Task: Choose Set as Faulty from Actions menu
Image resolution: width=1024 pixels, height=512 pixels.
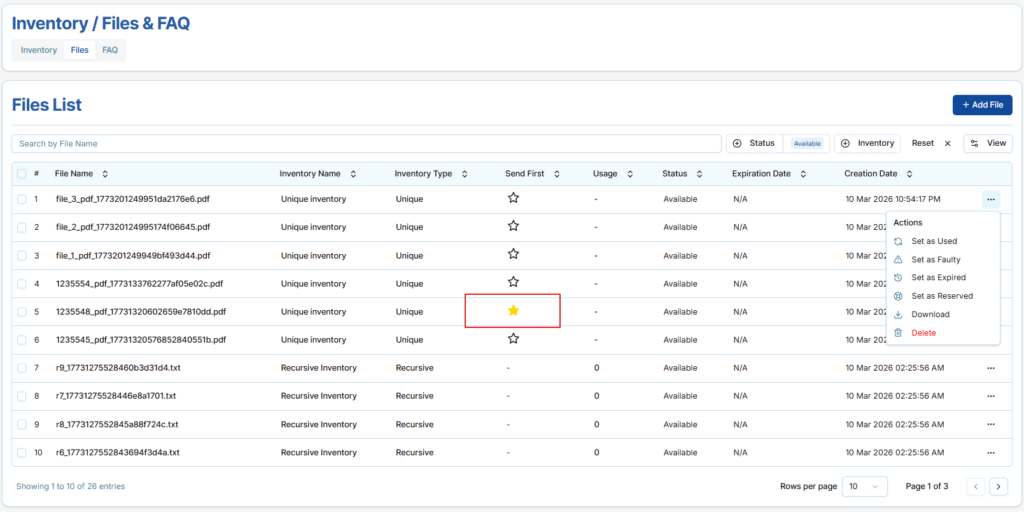Action: click(x=935, y=259)
